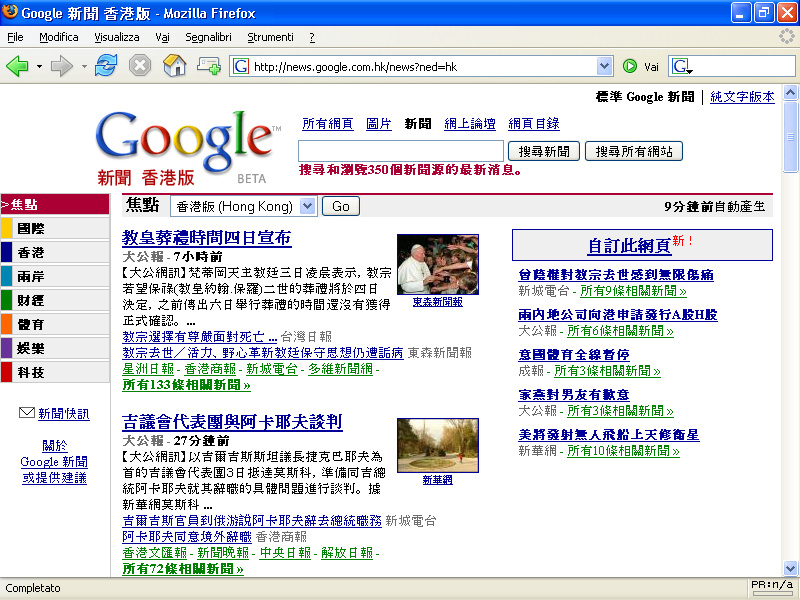Reload the page with the blue refresh icon
The width and height of the screenshot is (800, 600).
(x=106, y=66)
